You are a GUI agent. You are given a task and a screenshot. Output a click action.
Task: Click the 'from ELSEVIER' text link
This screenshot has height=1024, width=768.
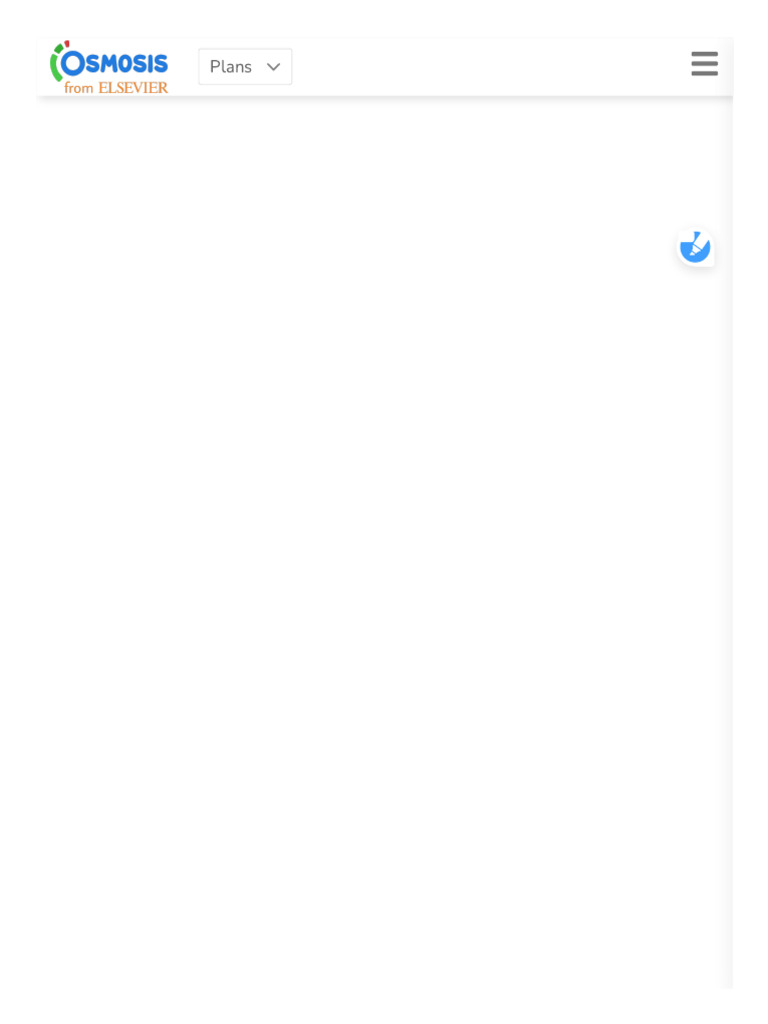tap(116, 88)
